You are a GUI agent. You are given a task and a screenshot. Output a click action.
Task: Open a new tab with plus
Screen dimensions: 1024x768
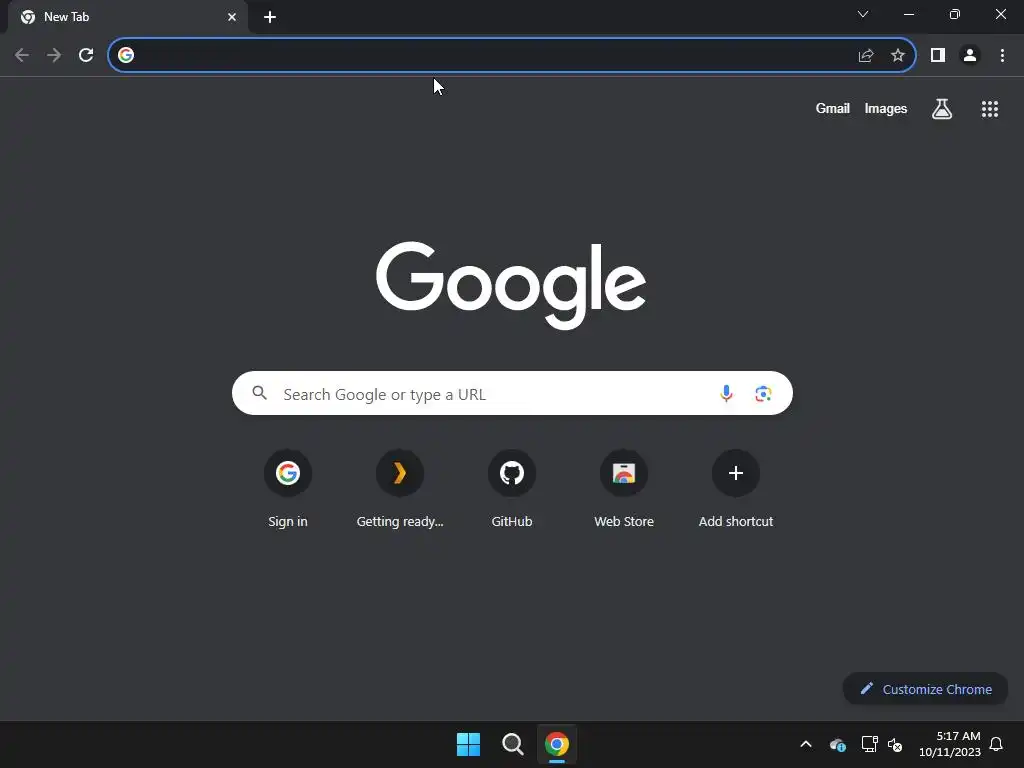270,17
